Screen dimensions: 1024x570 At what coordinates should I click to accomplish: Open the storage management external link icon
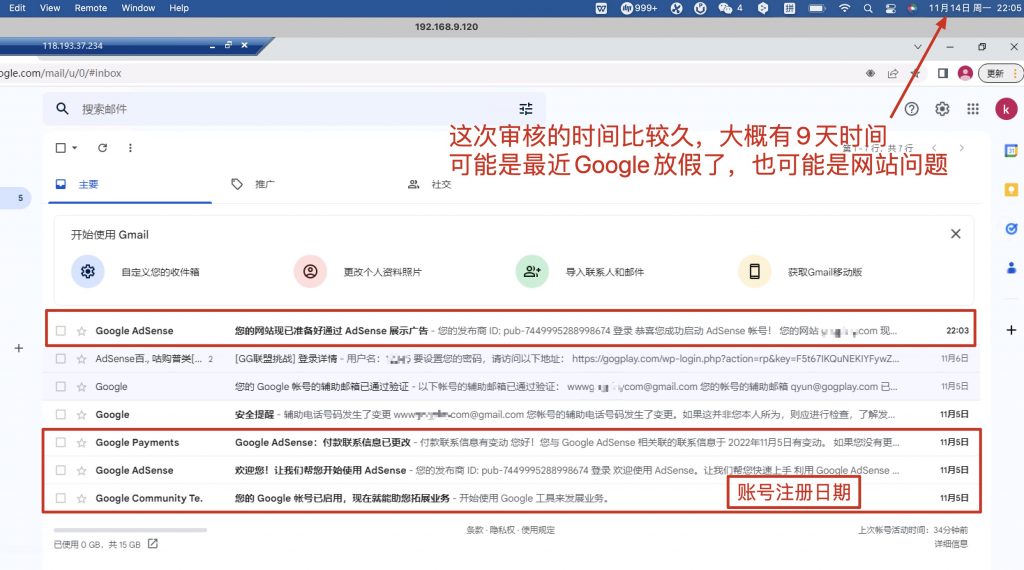tap(153, 543)
